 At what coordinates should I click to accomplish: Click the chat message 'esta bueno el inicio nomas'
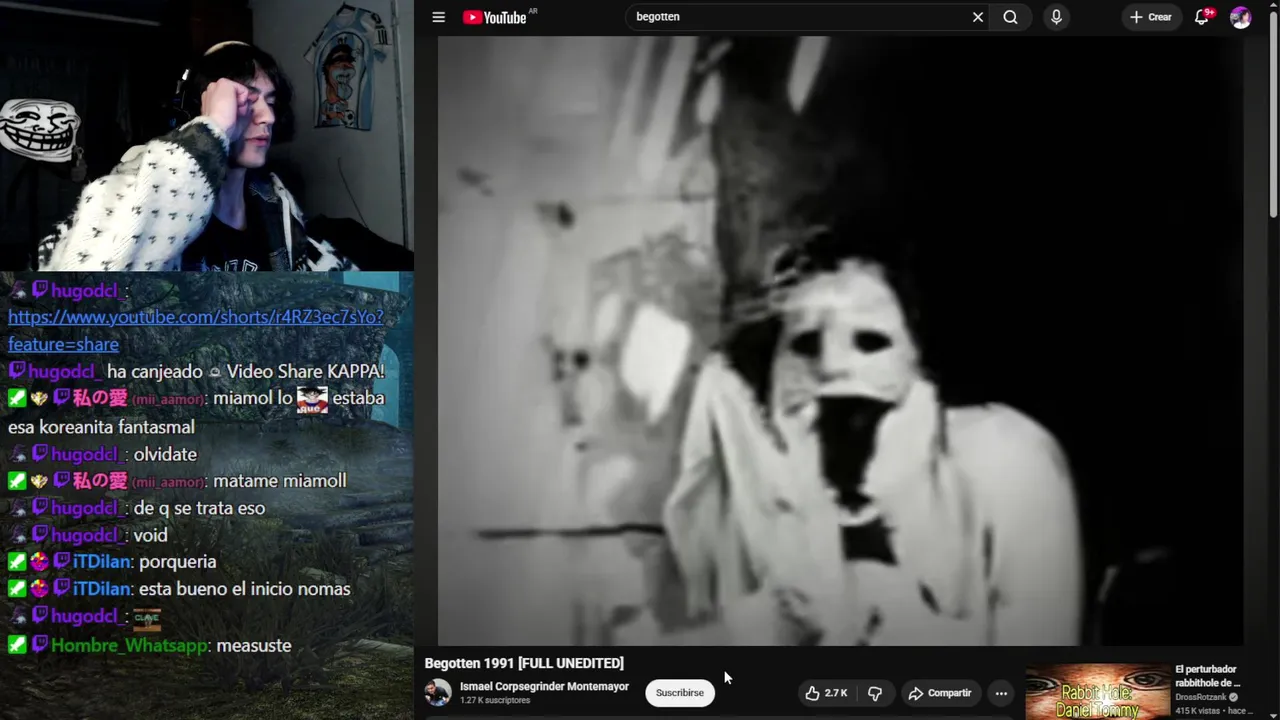pyautogui.click(x=244, y=589)
